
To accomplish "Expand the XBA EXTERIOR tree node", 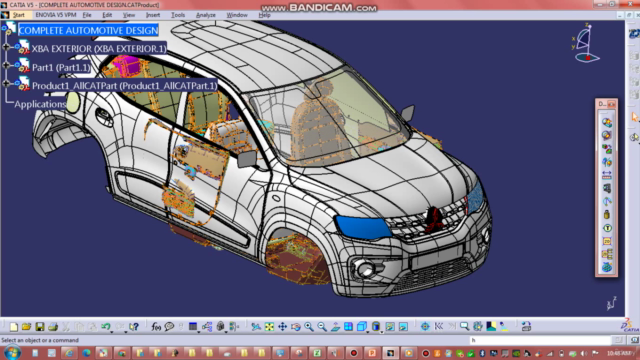I will tap(6, 47).
